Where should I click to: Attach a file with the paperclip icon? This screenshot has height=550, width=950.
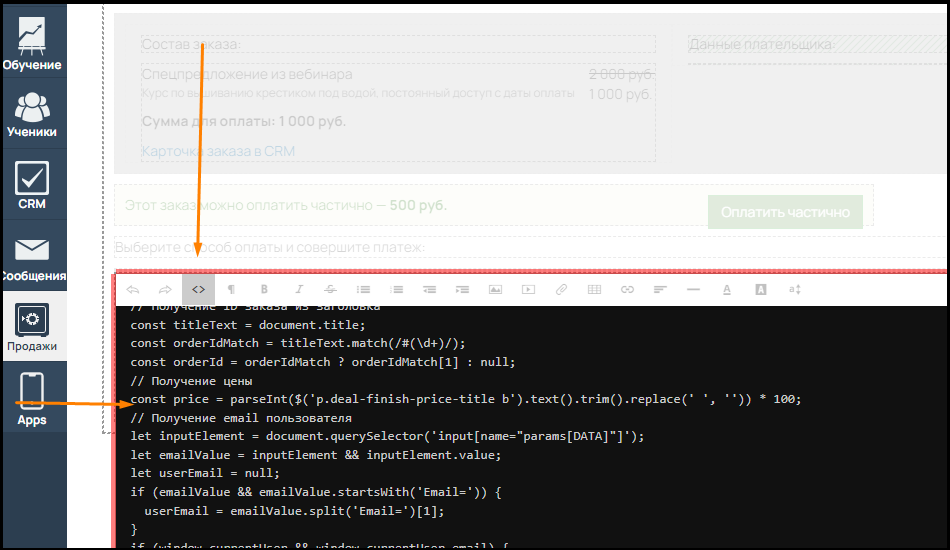[x=561, y=290]
